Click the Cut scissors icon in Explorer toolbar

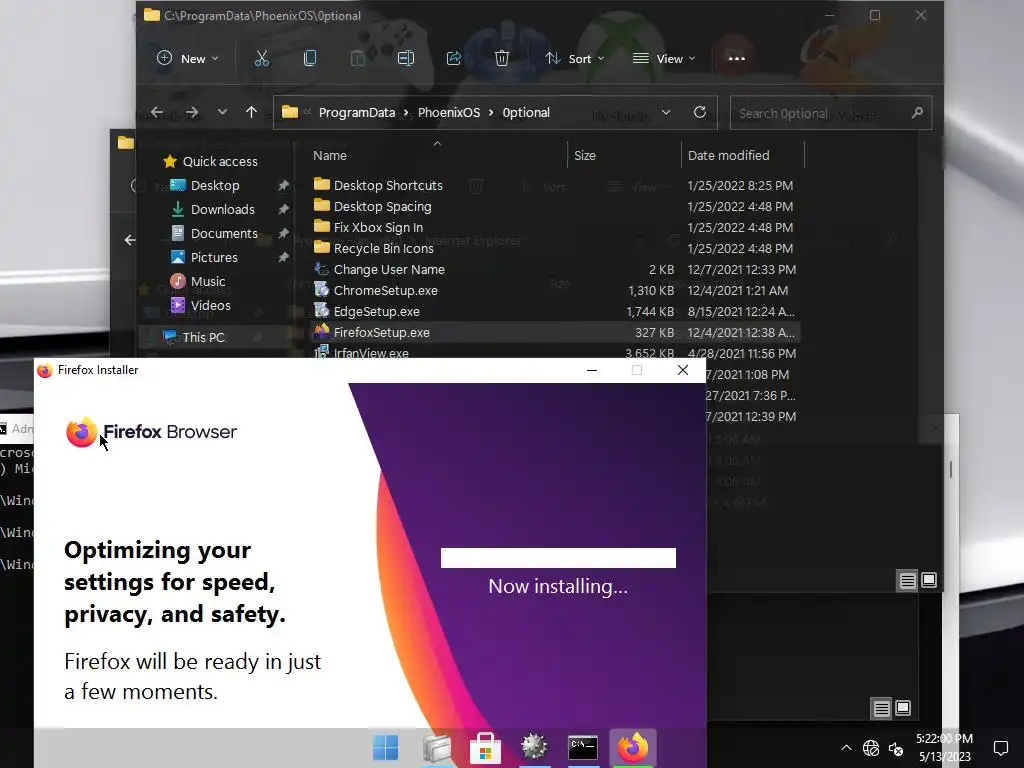click(x=261, y=59)
